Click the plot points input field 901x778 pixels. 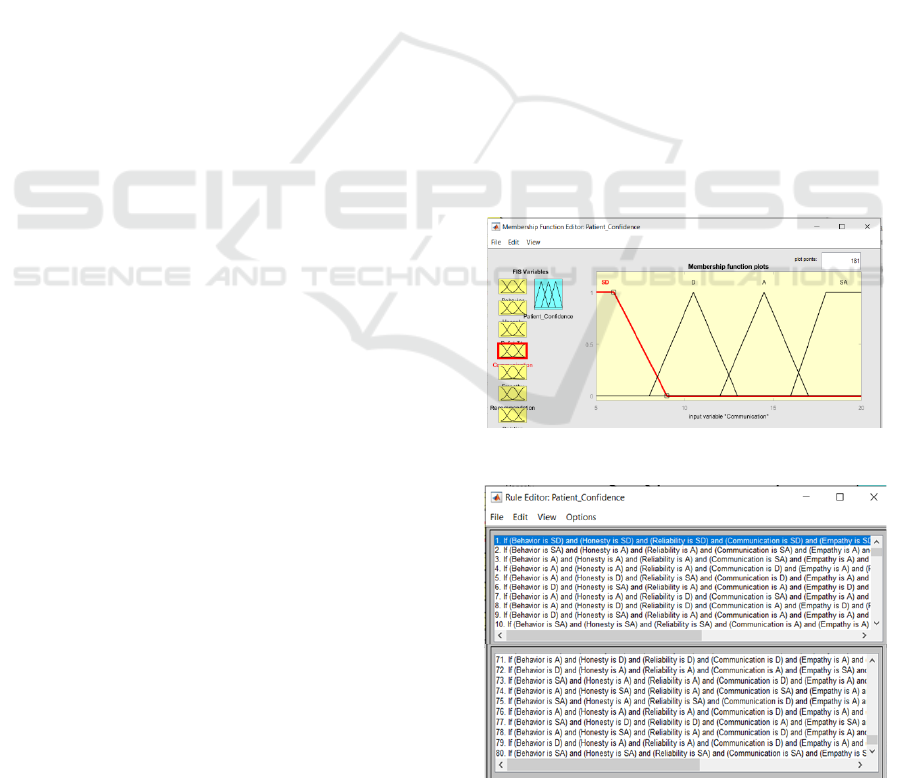click(x=840, y=261)
